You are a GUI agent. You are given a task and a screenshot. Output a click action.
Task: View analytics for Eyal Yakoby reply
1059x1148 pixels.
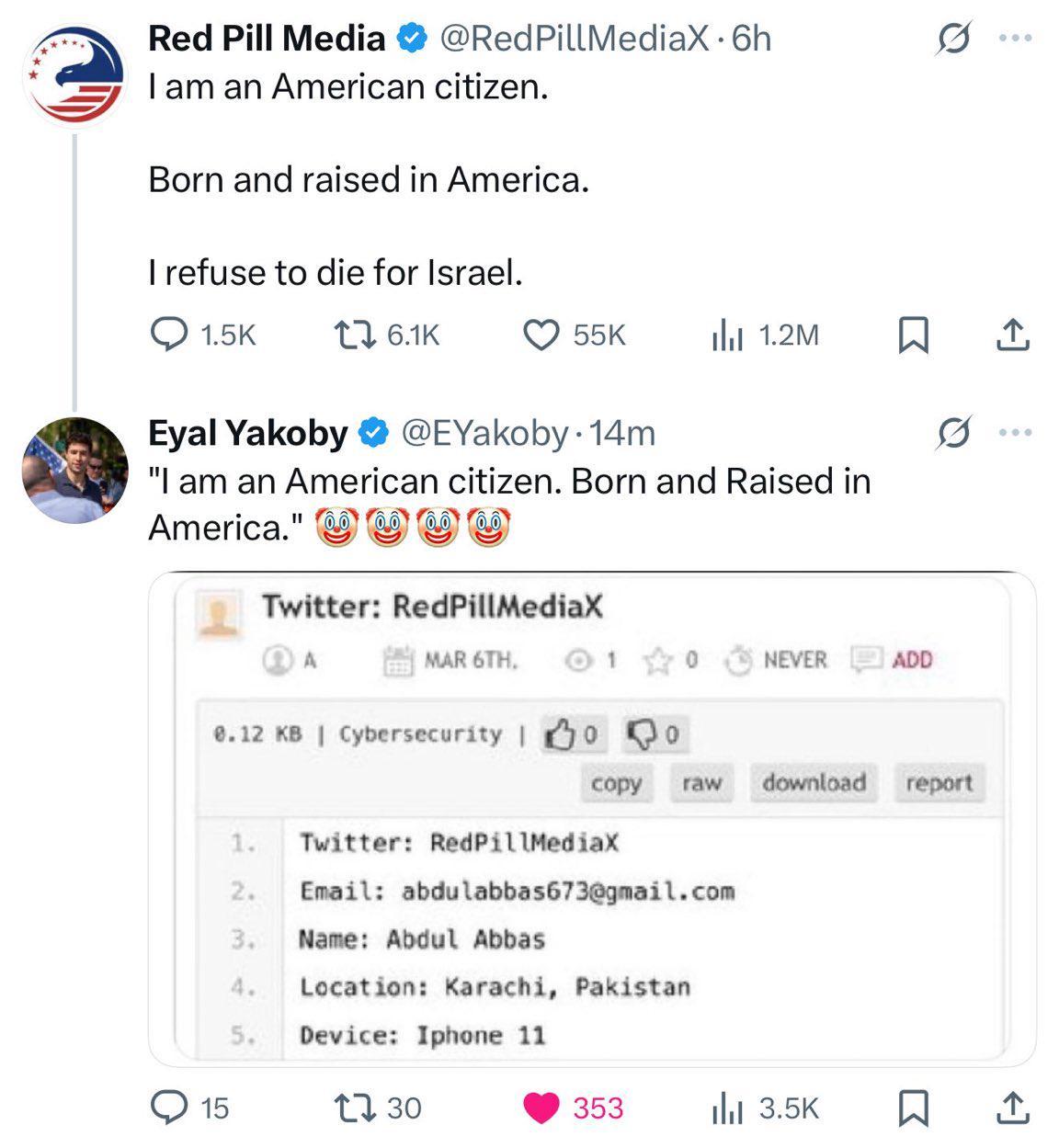[726, 1108]
